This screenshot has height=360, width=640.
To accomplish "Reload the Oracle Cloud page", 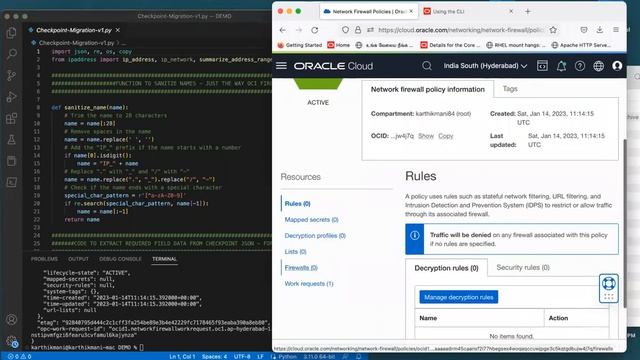I will [x=314, y=30].
